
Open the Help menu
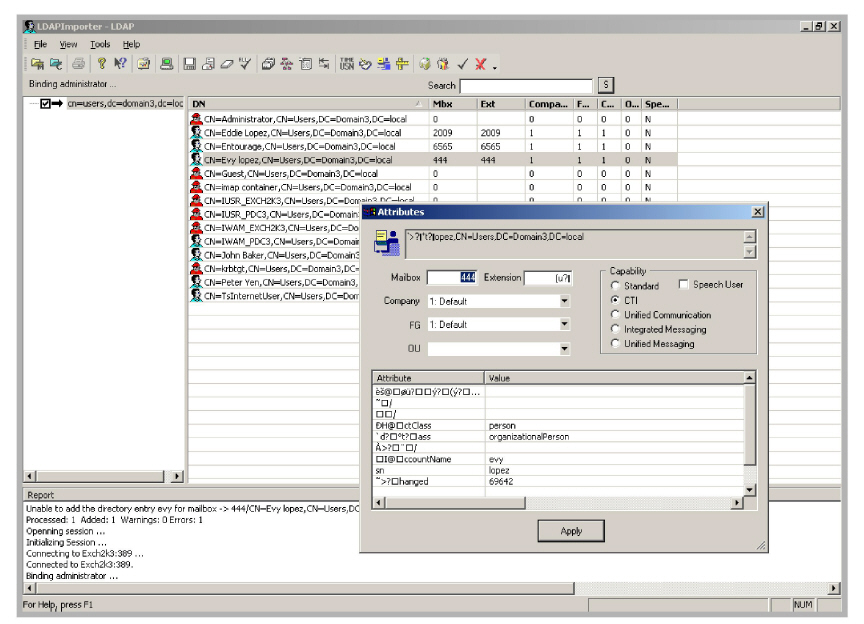click(x=131, y=44)
